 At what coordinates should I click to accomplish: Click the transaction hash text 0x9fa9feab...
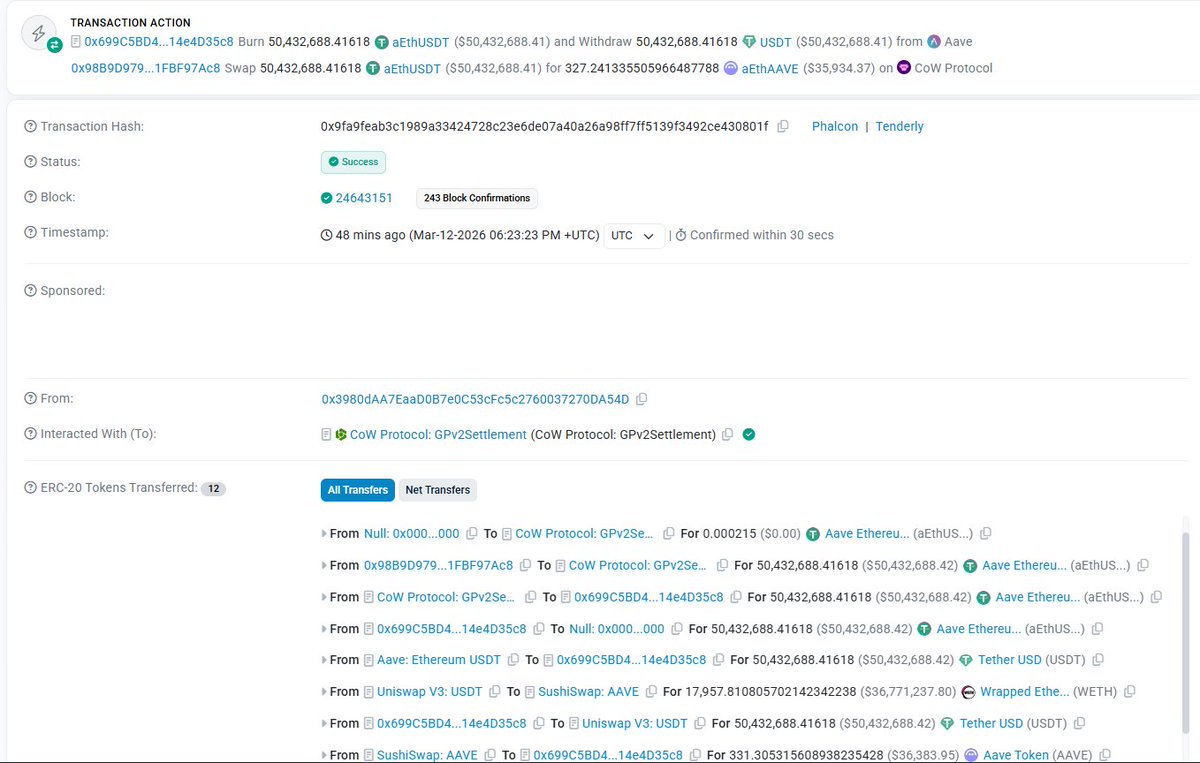[545, 127]
